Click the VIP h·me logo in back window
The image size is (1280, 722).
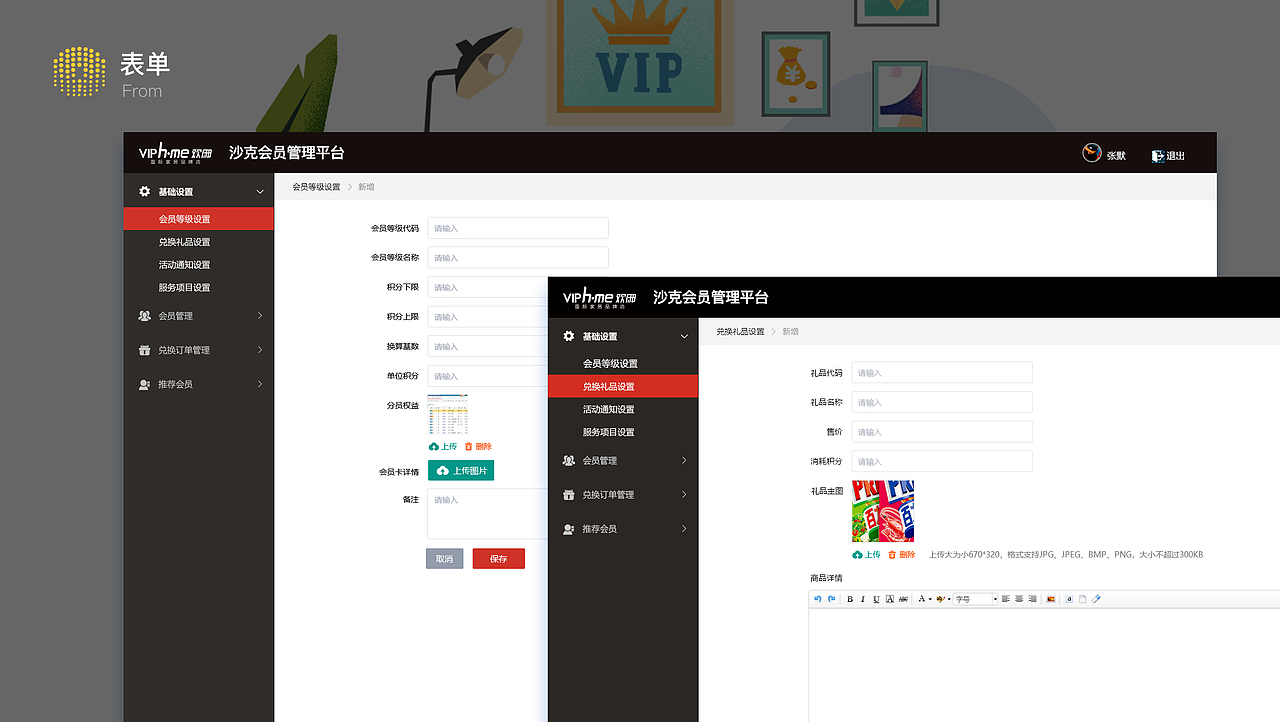click(x=175, y=153)
